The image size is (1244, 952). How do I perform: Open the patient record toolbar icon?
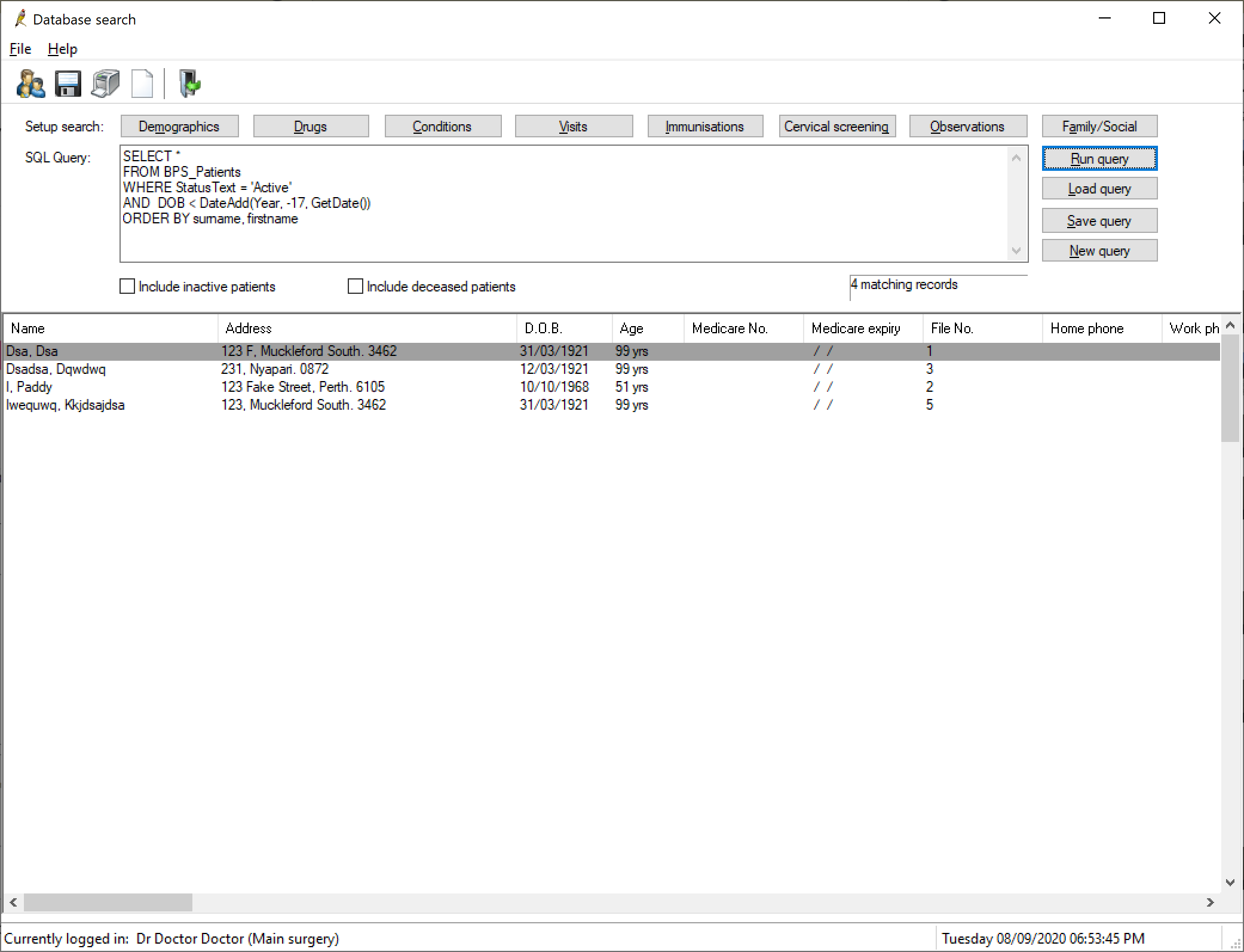pos(30,83)
